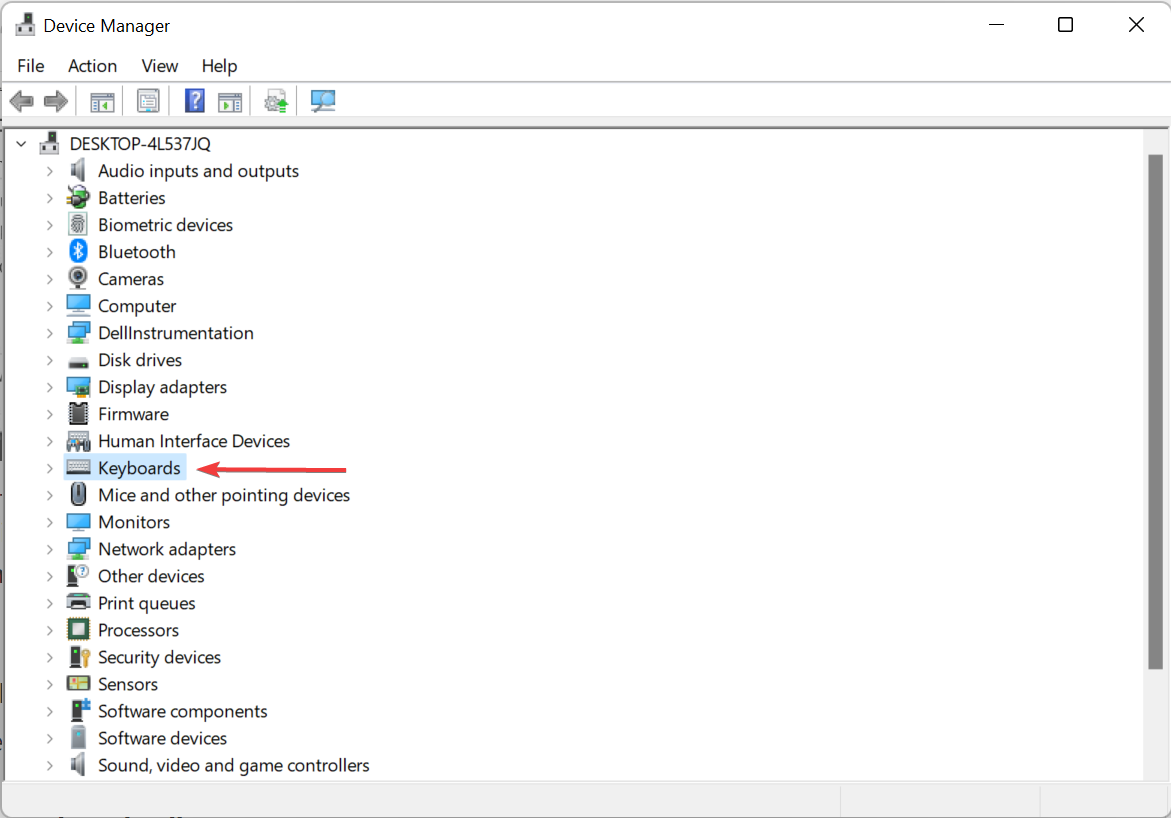Viewport: 1171px width, 818px height.
Task: Select Sound, video and game controllers label
Action: tap(233, 766)
